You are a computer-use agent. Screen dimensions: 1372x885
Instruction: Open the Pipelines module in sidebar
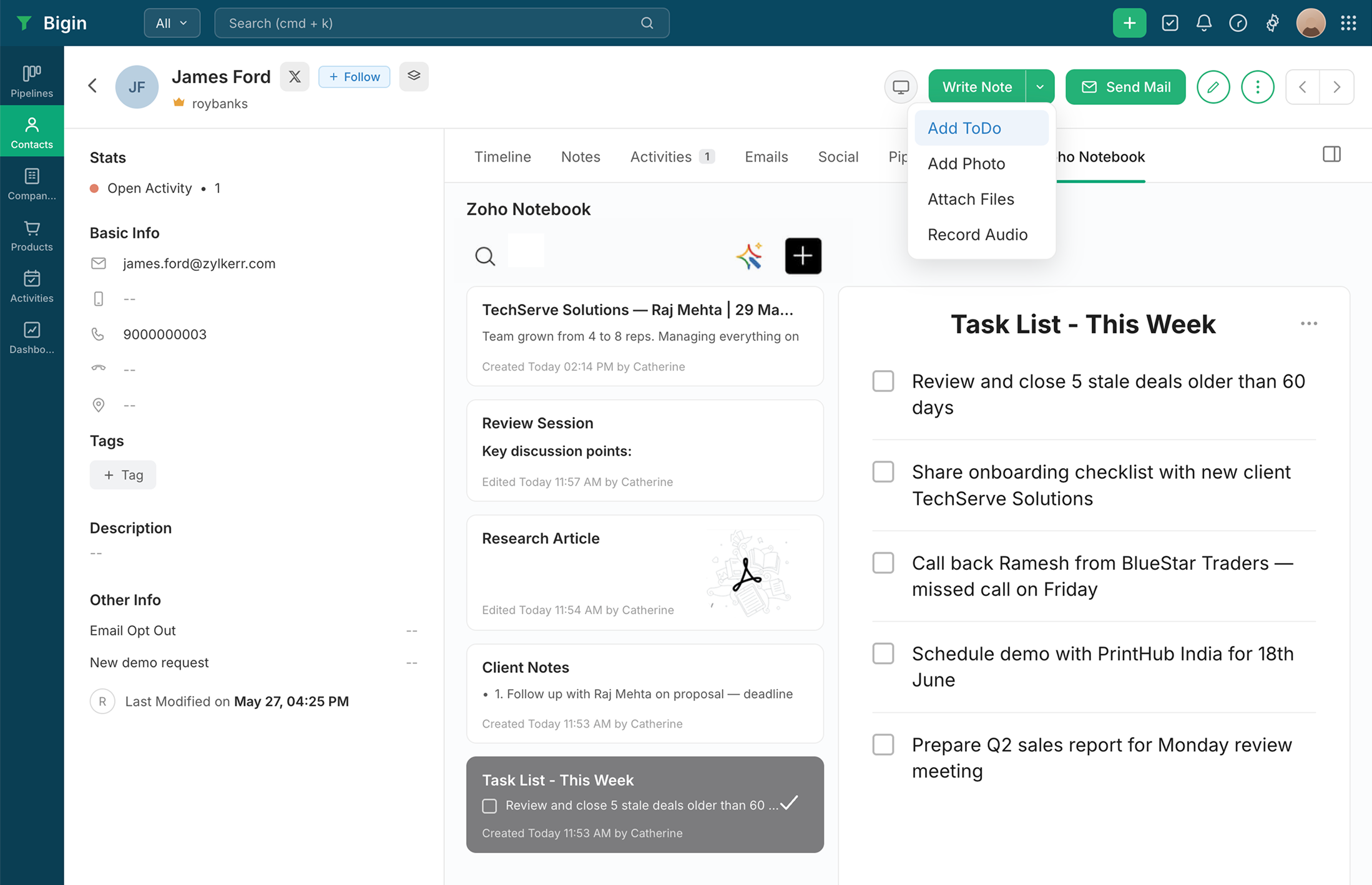[32, 81]
